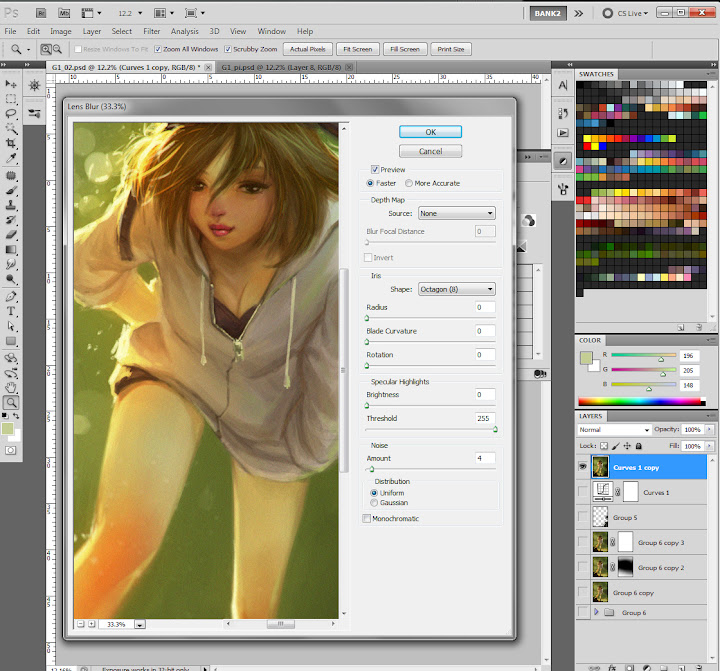Toggle Quick Mask mode icon
Viewport: 720px width, 671px height.
click(10, 451)
